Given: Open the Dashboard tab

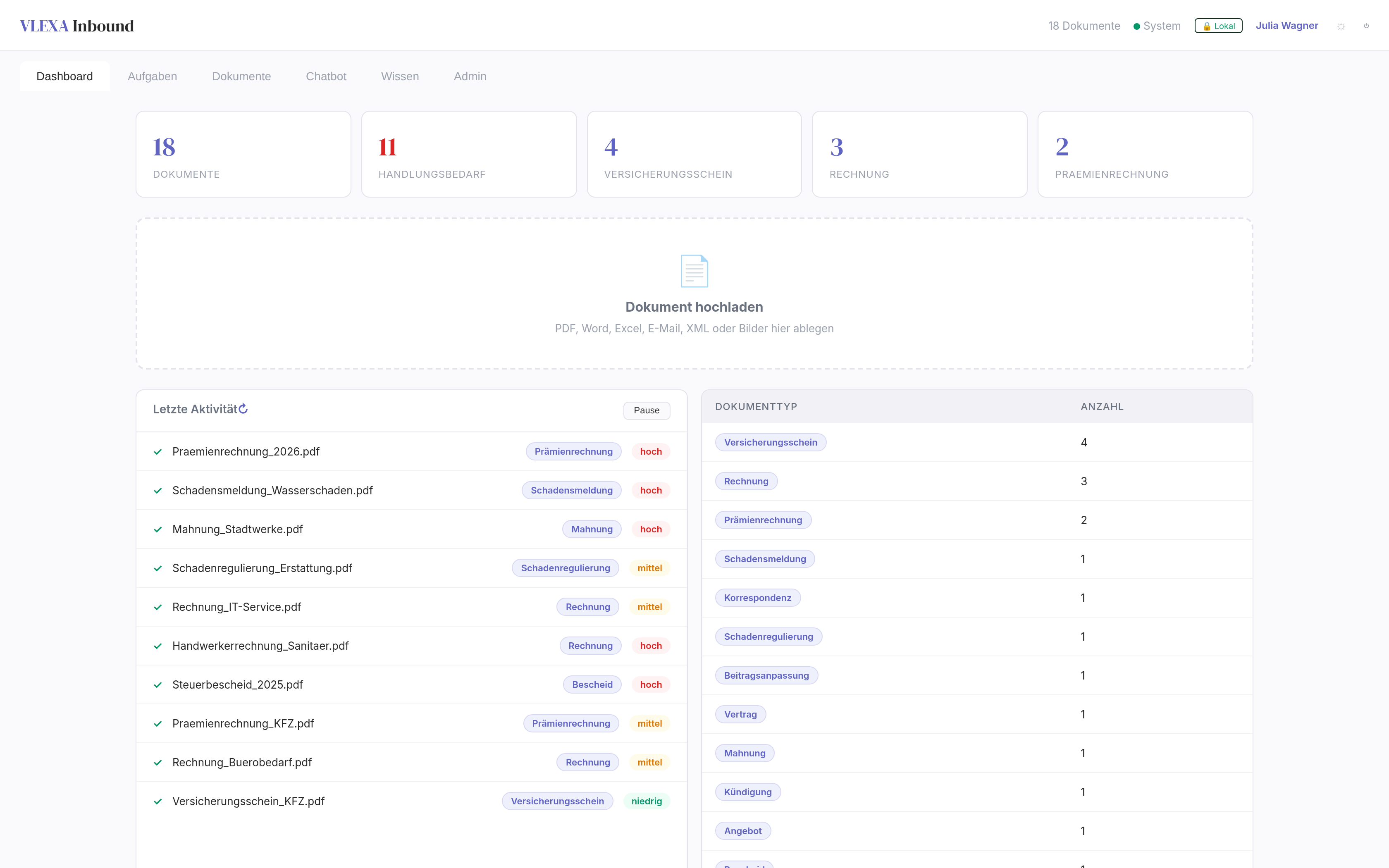Looking at the screenshot, I should point(64,76).
